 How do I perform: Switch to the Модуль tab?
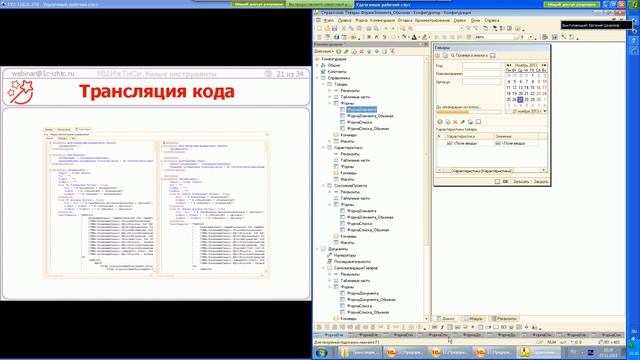(x=473, y=318)
